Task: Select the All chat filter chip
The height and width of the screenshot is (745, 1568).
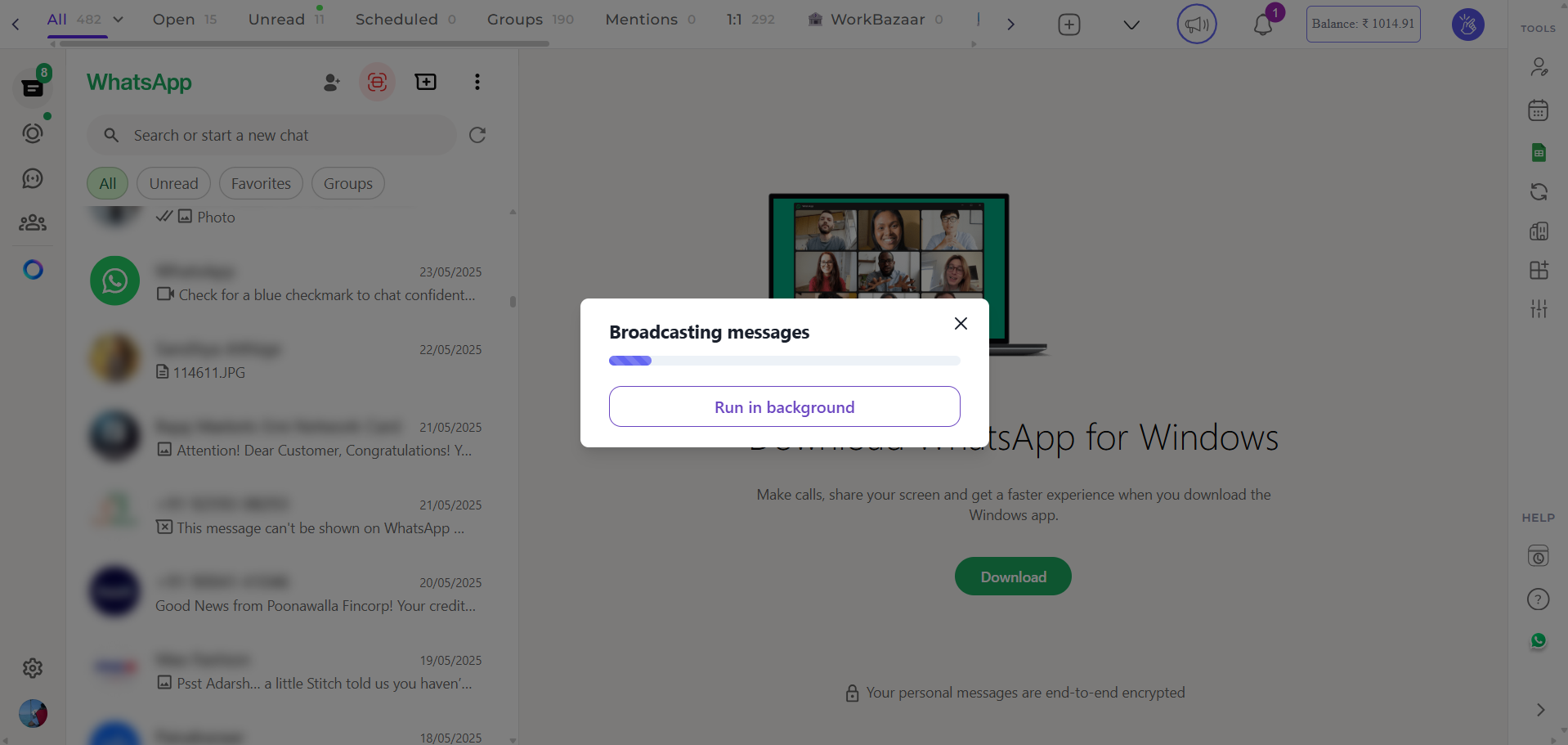Action: point(108,183)
